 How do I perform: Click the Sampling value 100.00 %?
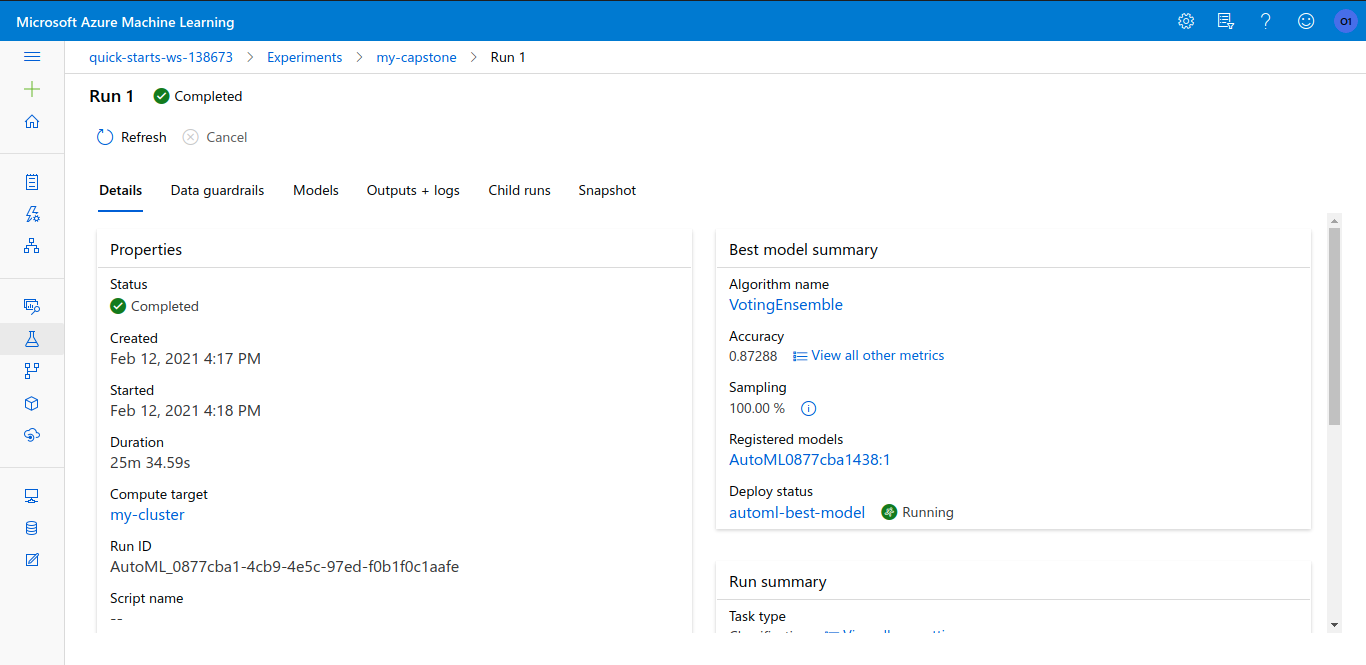[757, 408]
